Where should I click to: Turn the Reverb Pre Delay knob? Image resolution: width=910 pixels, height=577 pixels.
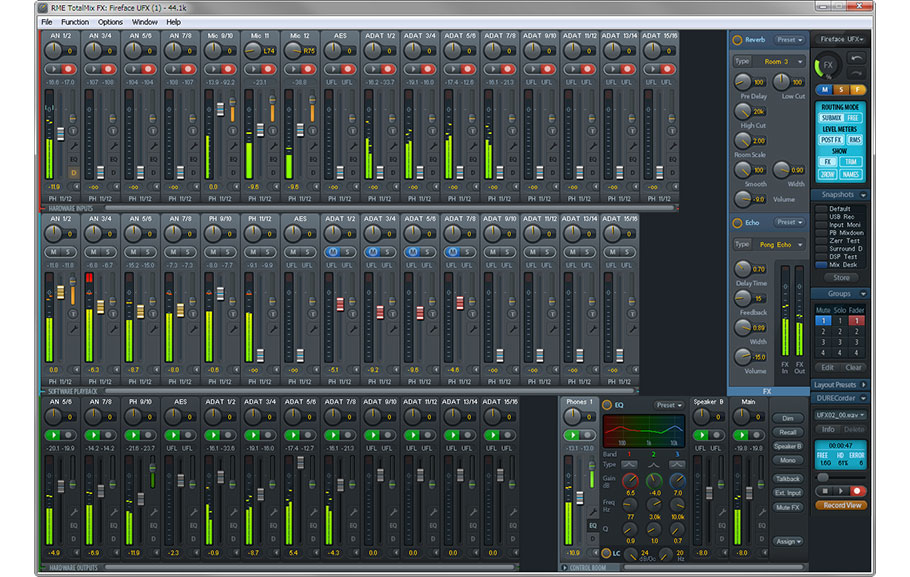tap(743, 82)
